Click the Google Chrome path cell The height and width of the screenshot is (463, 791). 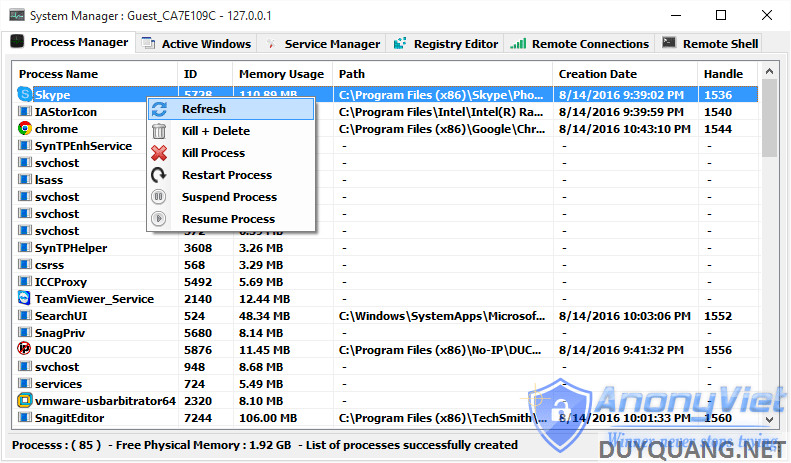[442, 129]
